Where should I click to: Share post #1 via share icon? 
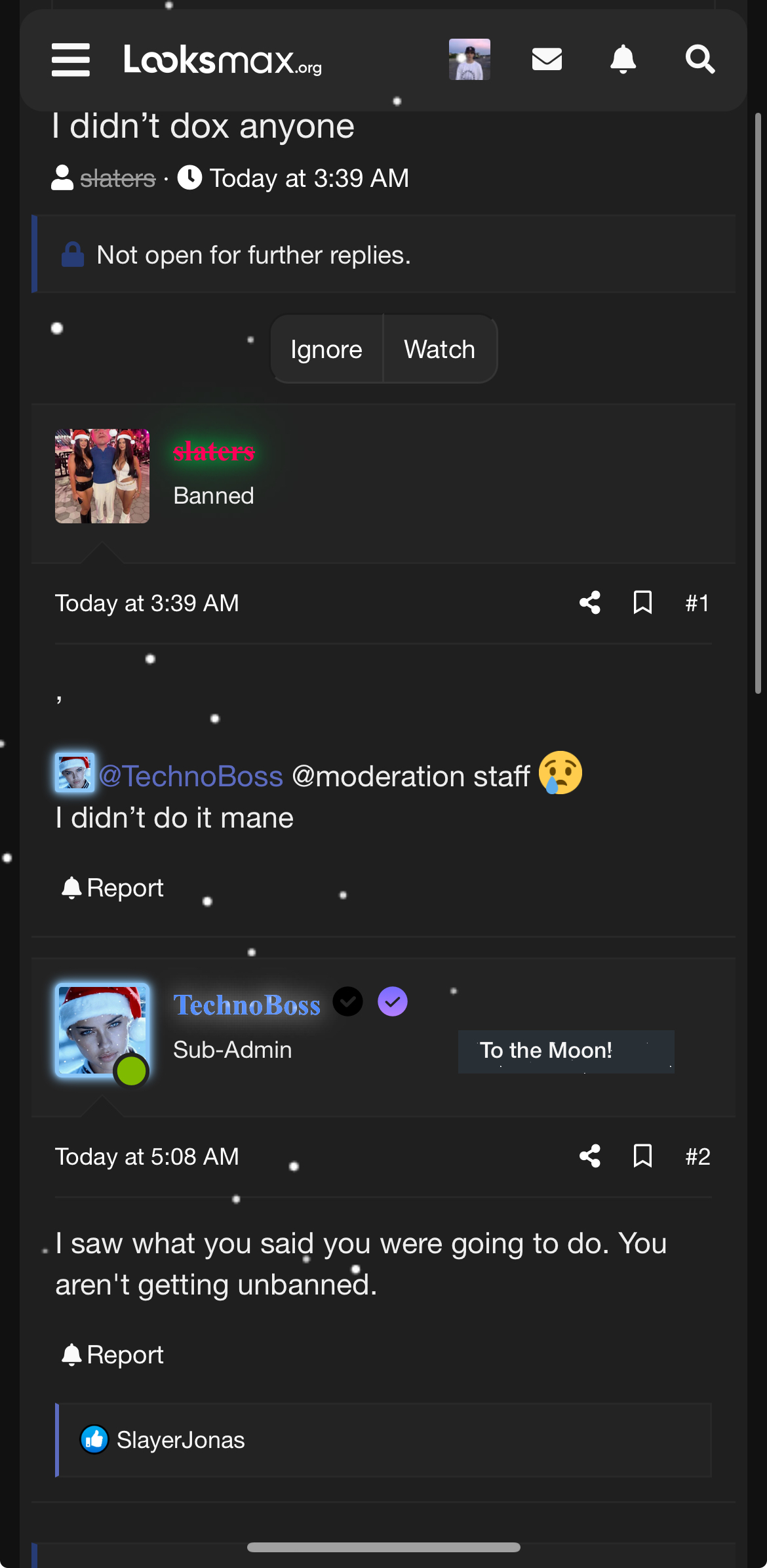(590, 603)
